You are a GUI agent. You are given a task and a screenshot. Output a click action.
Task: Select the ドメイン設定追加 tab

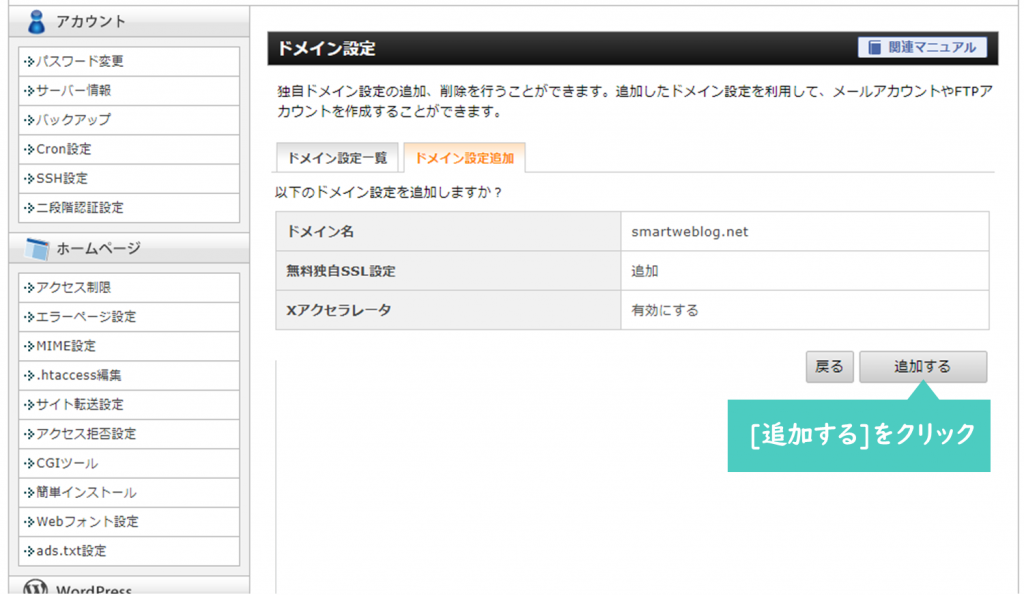tap(464, 157)
